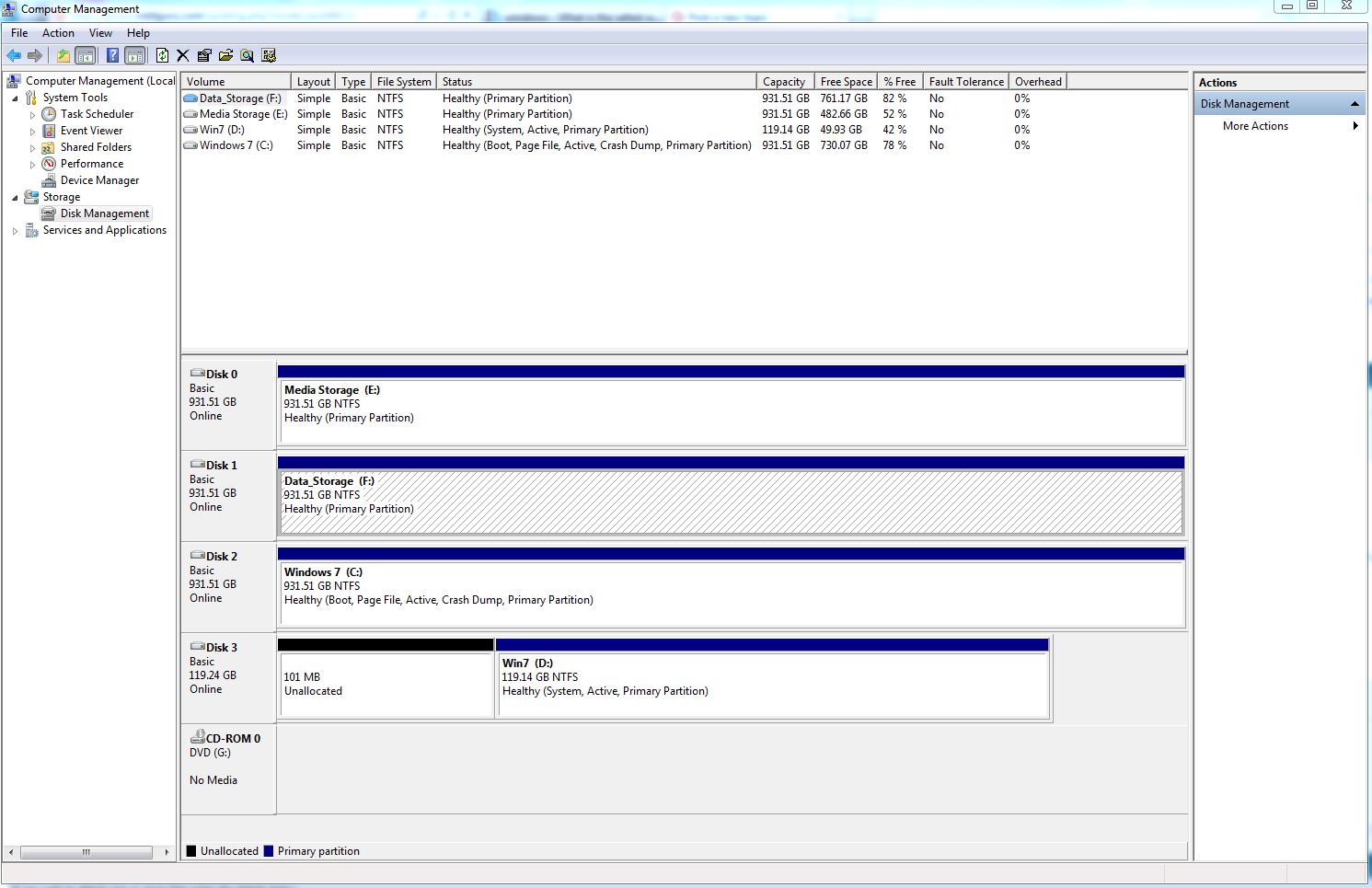The height and width of the screenshot is (888, 1372).
Task: Sort by the Fault Tolerance column header
Action: tap(966, 82)
